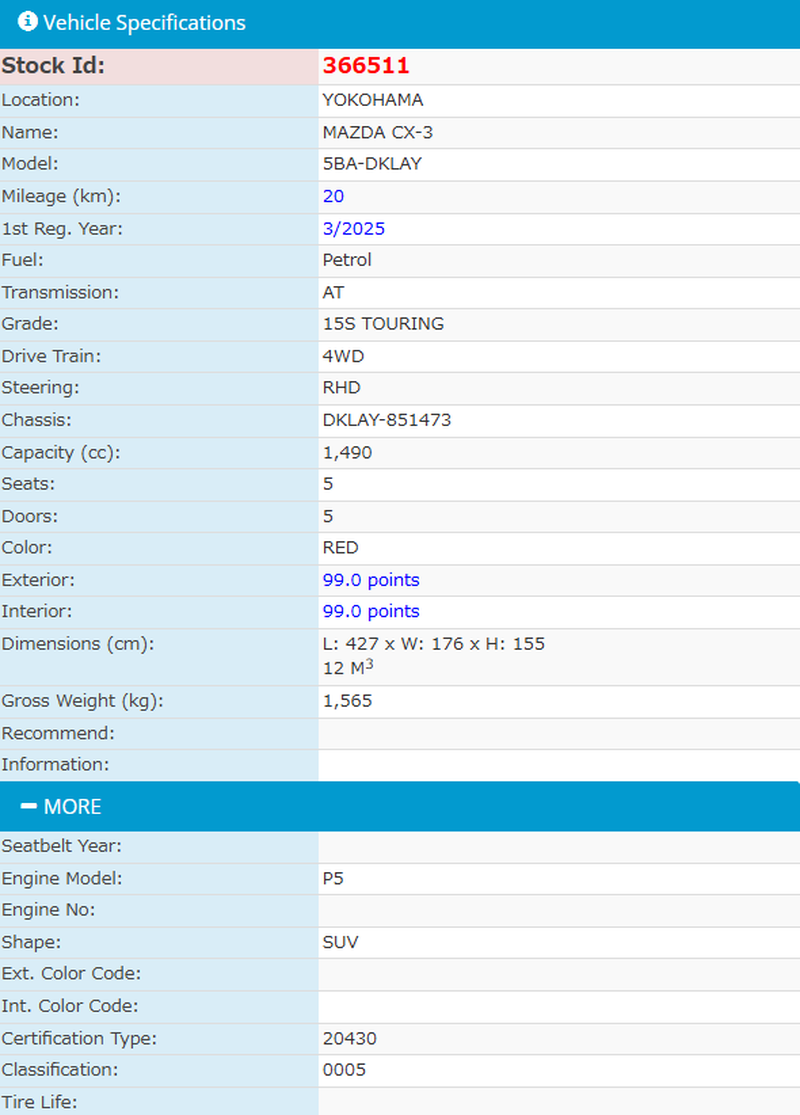Click classification value 0005
800x1115 pixels.
(344, 1070)
